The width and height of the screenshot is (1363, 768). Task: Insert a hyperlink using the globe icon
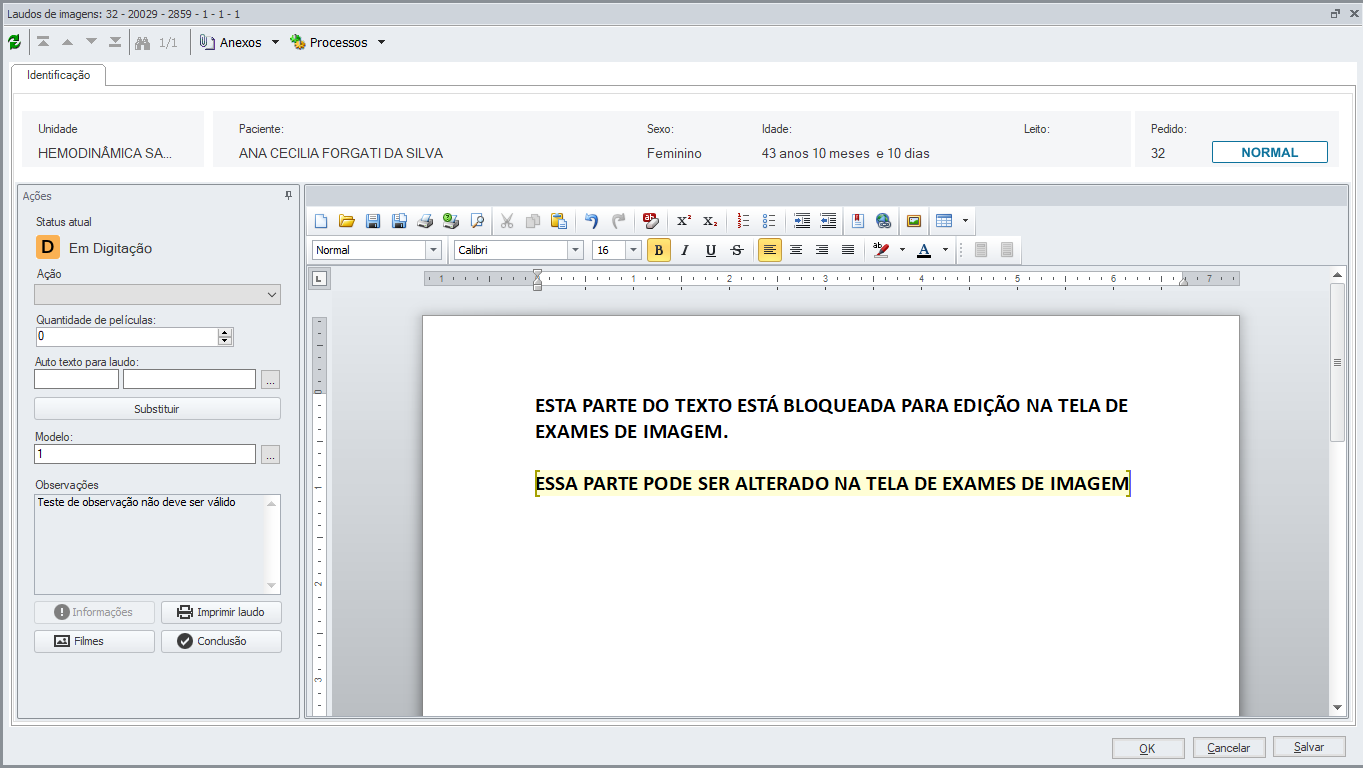[883, 221]
